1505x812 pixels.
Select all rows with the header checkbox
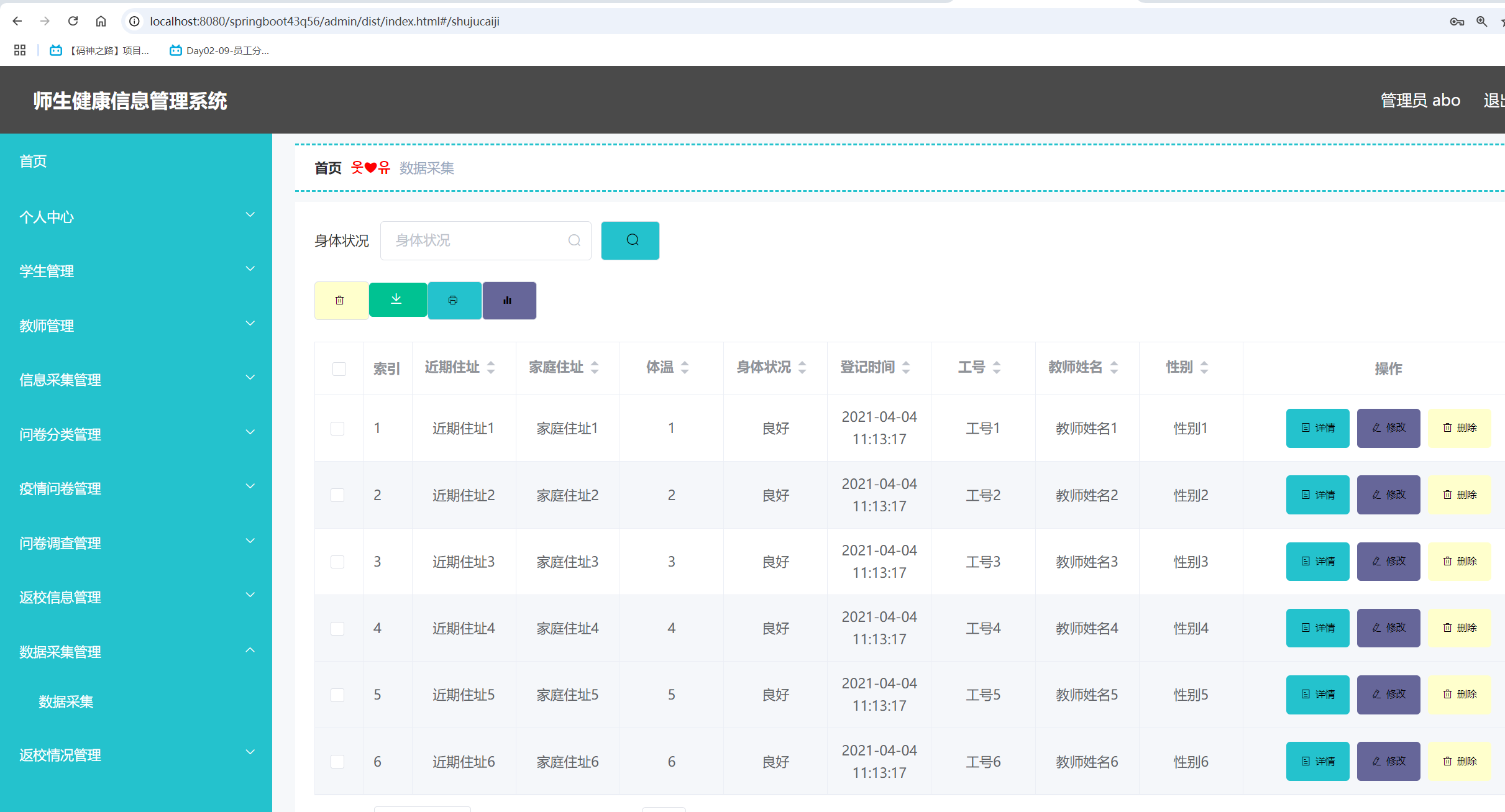coord(339,368)
